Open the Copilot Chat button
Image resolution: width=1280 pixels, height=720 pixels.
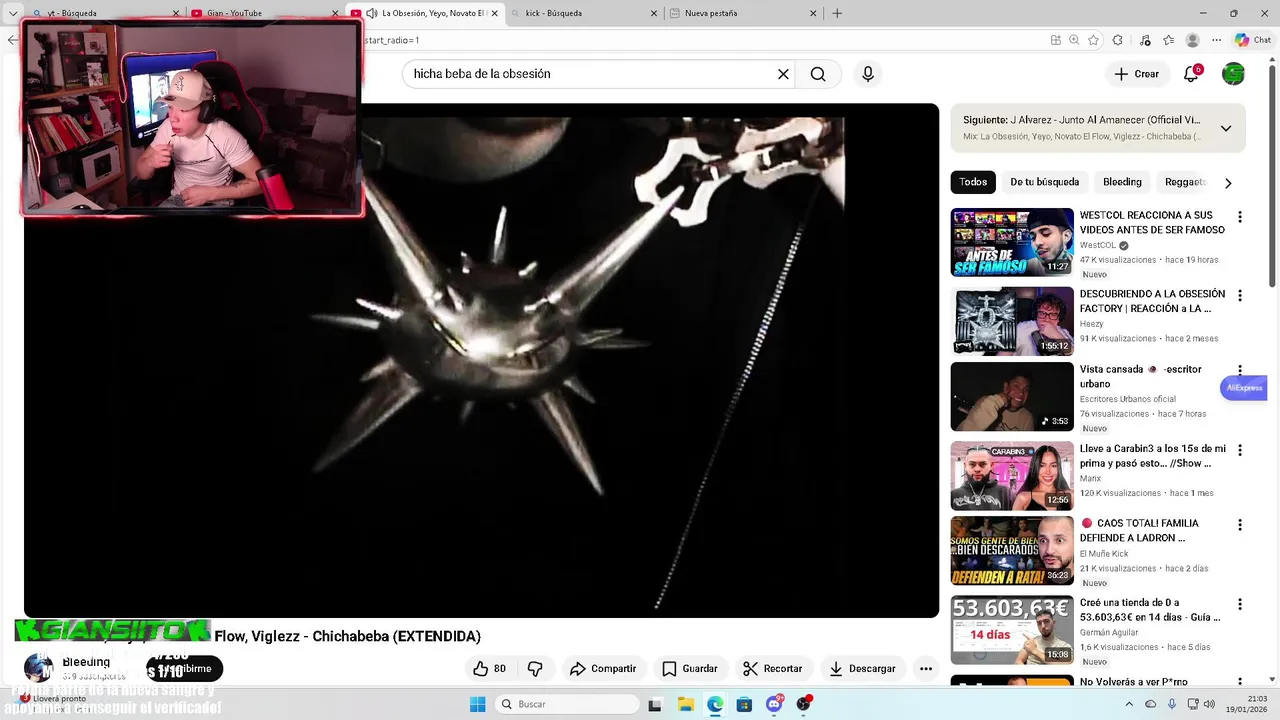[x=1252, y=40]
